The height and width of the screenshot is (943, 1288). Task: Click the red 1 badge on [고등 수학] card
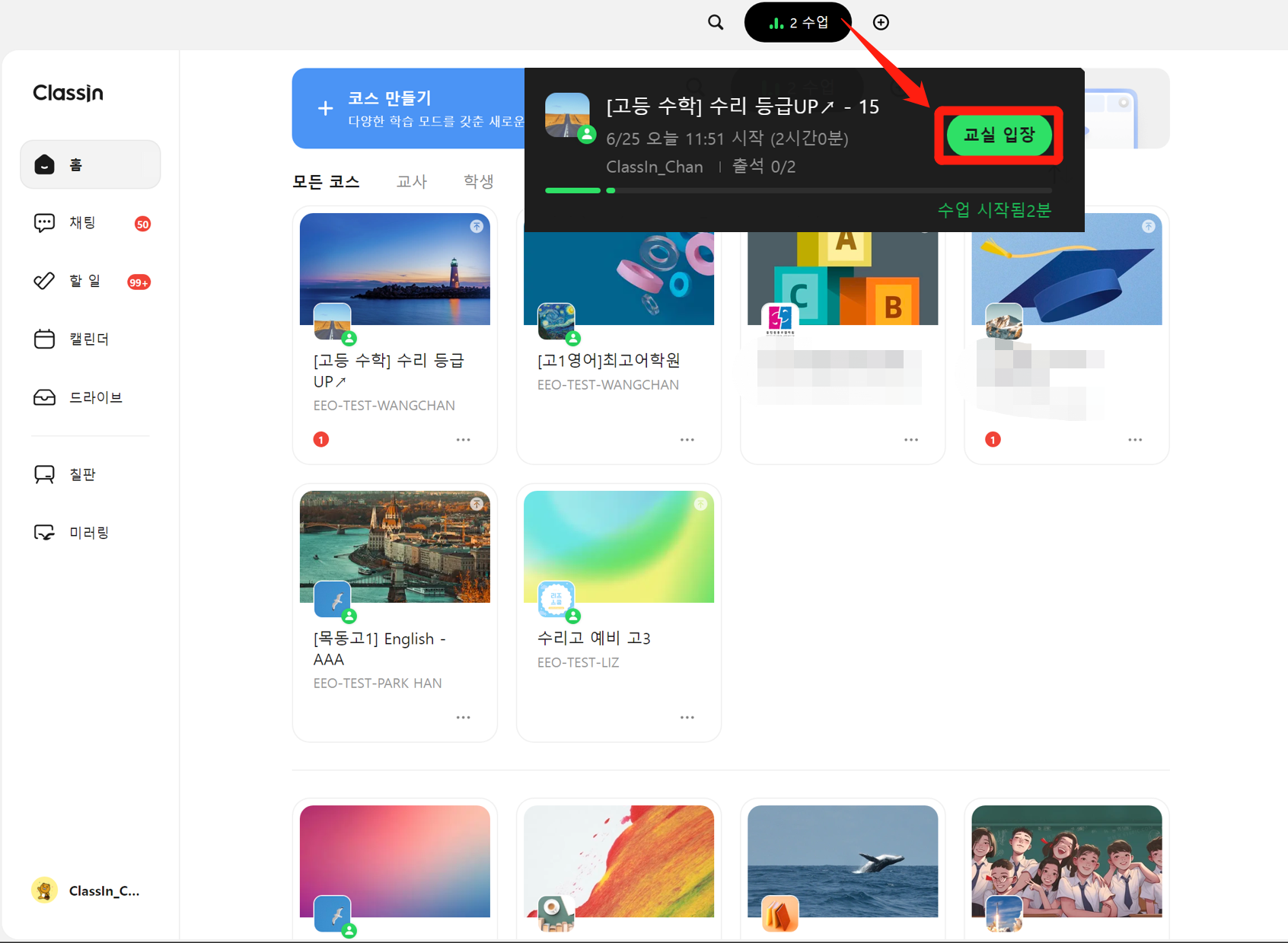[x=321, y=439]
